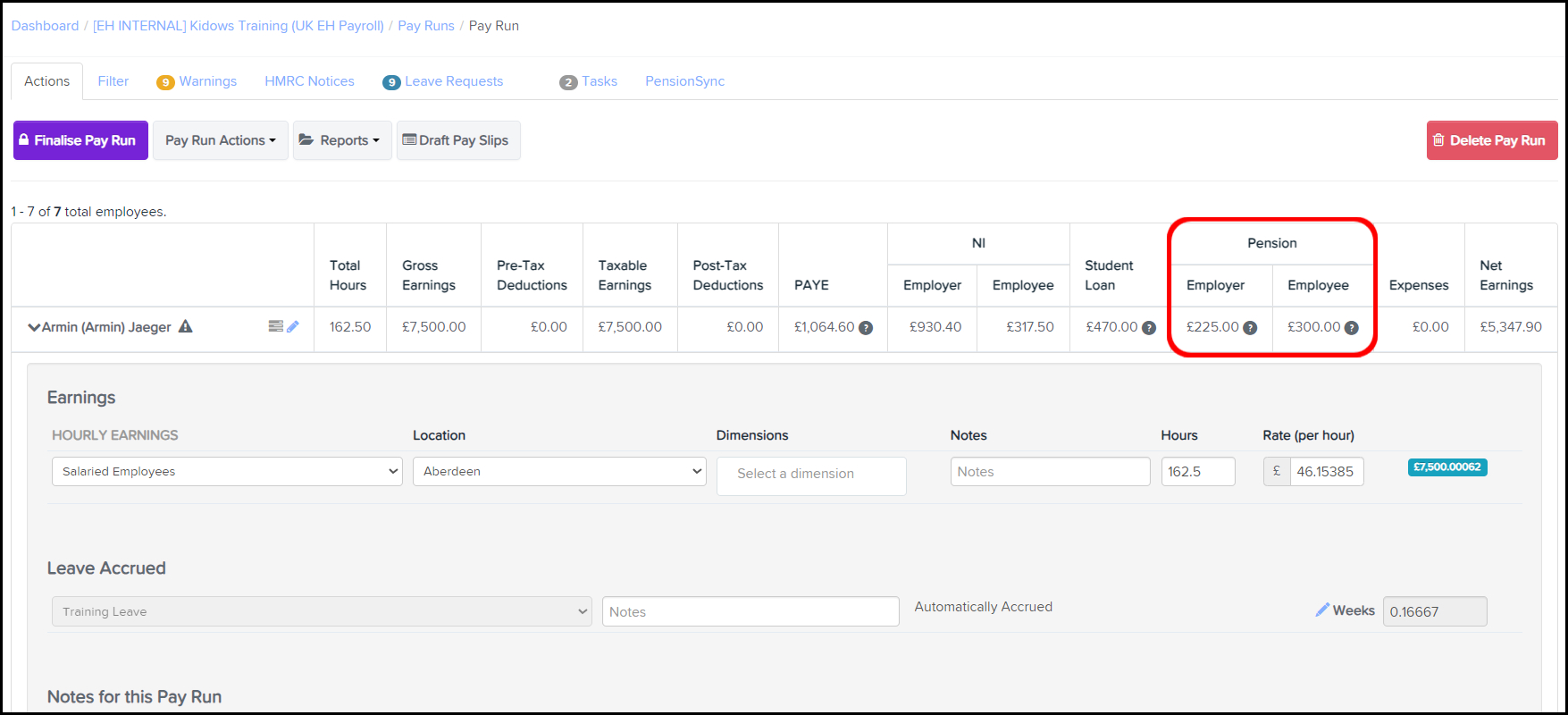The height and width of the screenshot is (715, 1568).
Task: Click the help icon beside Employer Pension £225.00
Action: pyautogui.click(x=1250, y=328)
